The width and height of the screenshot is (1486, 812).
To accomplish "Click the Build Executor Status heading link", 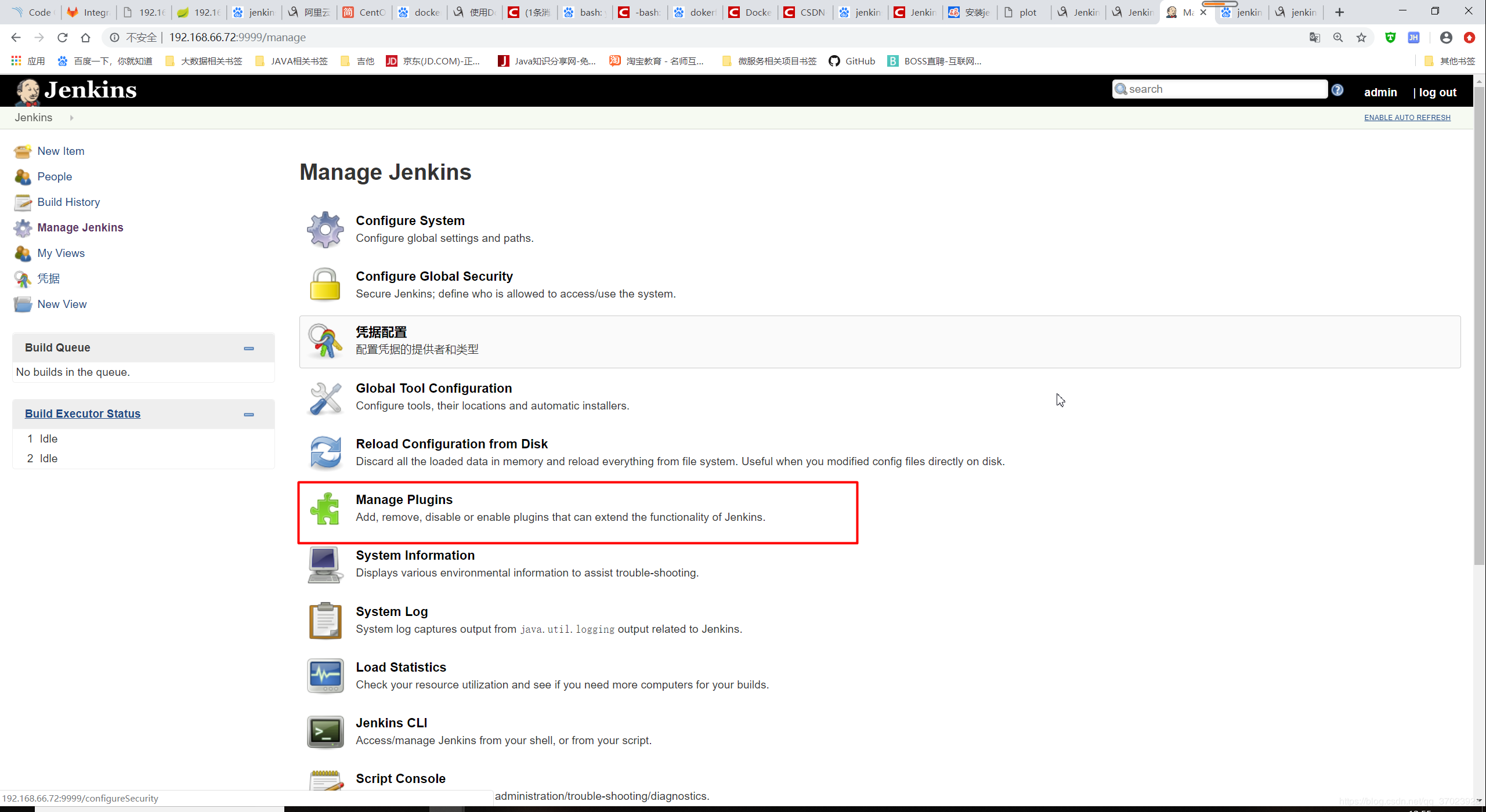I will tap(82, 414).
